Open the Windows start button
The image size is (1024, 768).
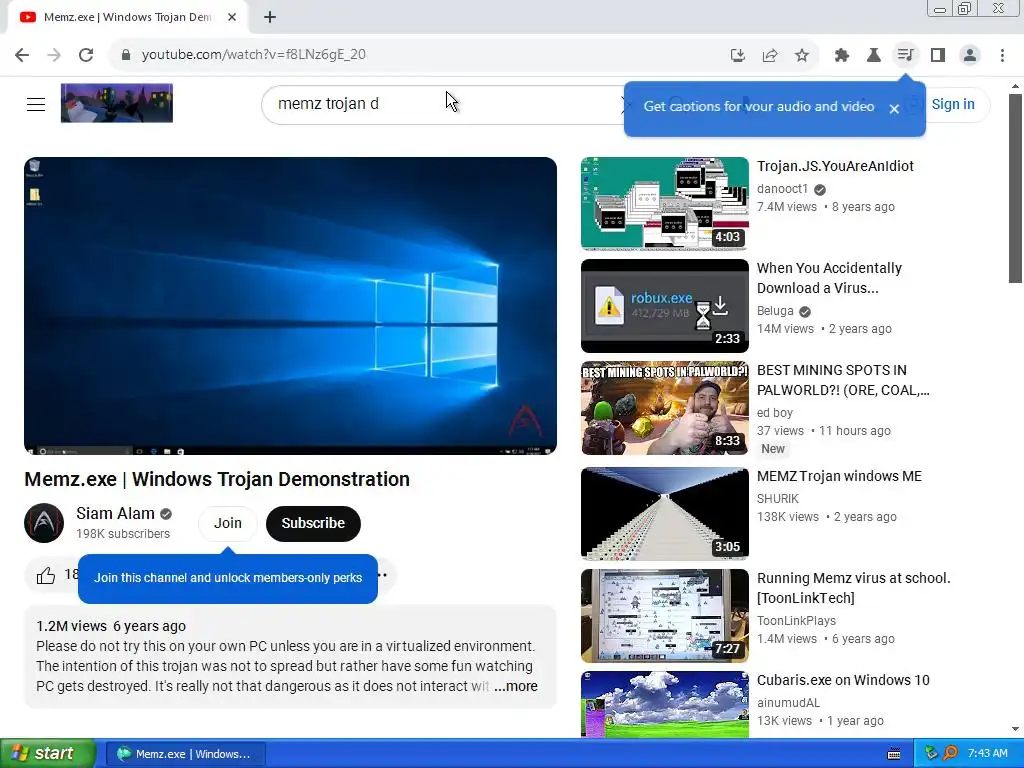click(x=47, y=754)
